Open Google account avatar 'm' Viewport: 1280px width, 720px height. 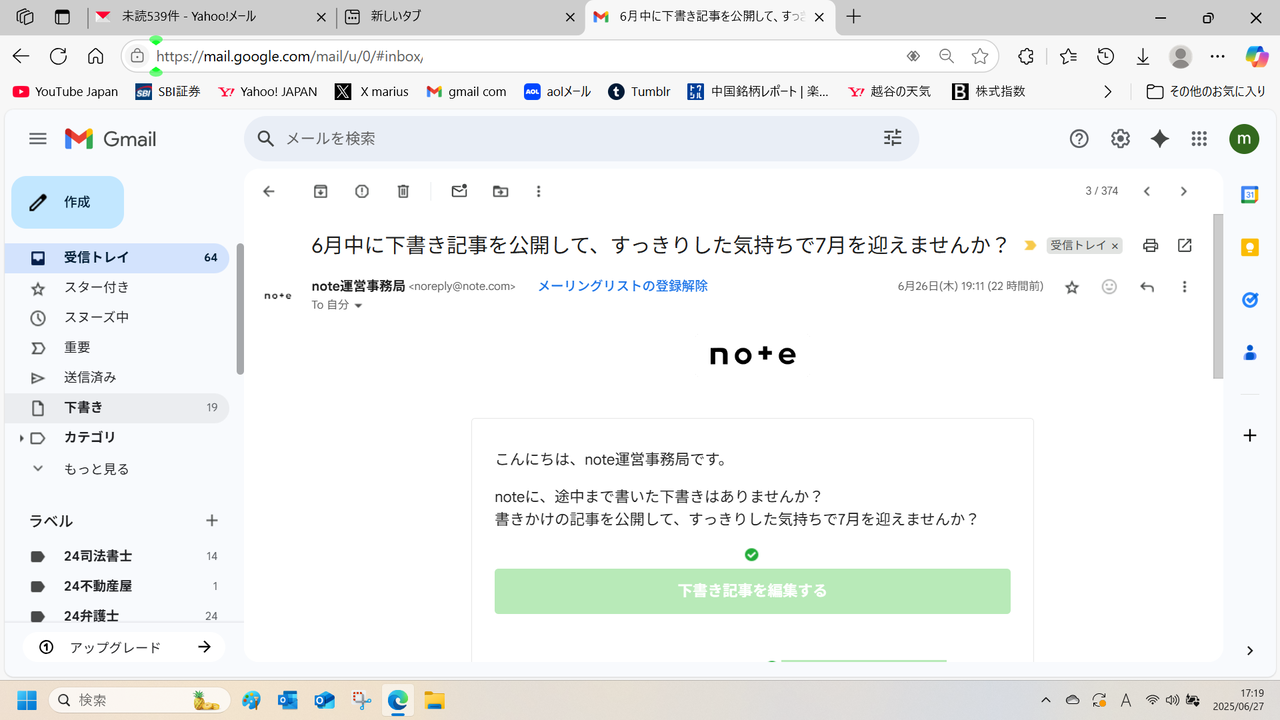tap(1244, 139)
